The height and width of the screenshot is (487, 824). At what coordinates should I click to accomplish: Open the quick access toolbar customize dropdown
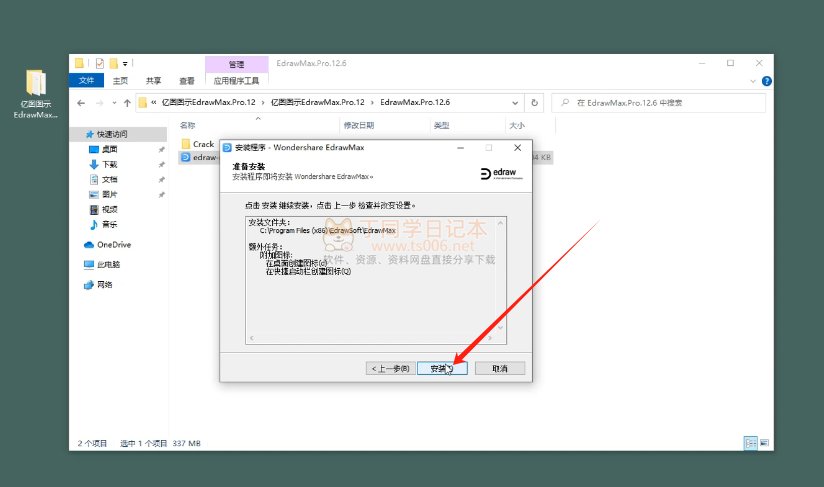pos(125,64)
